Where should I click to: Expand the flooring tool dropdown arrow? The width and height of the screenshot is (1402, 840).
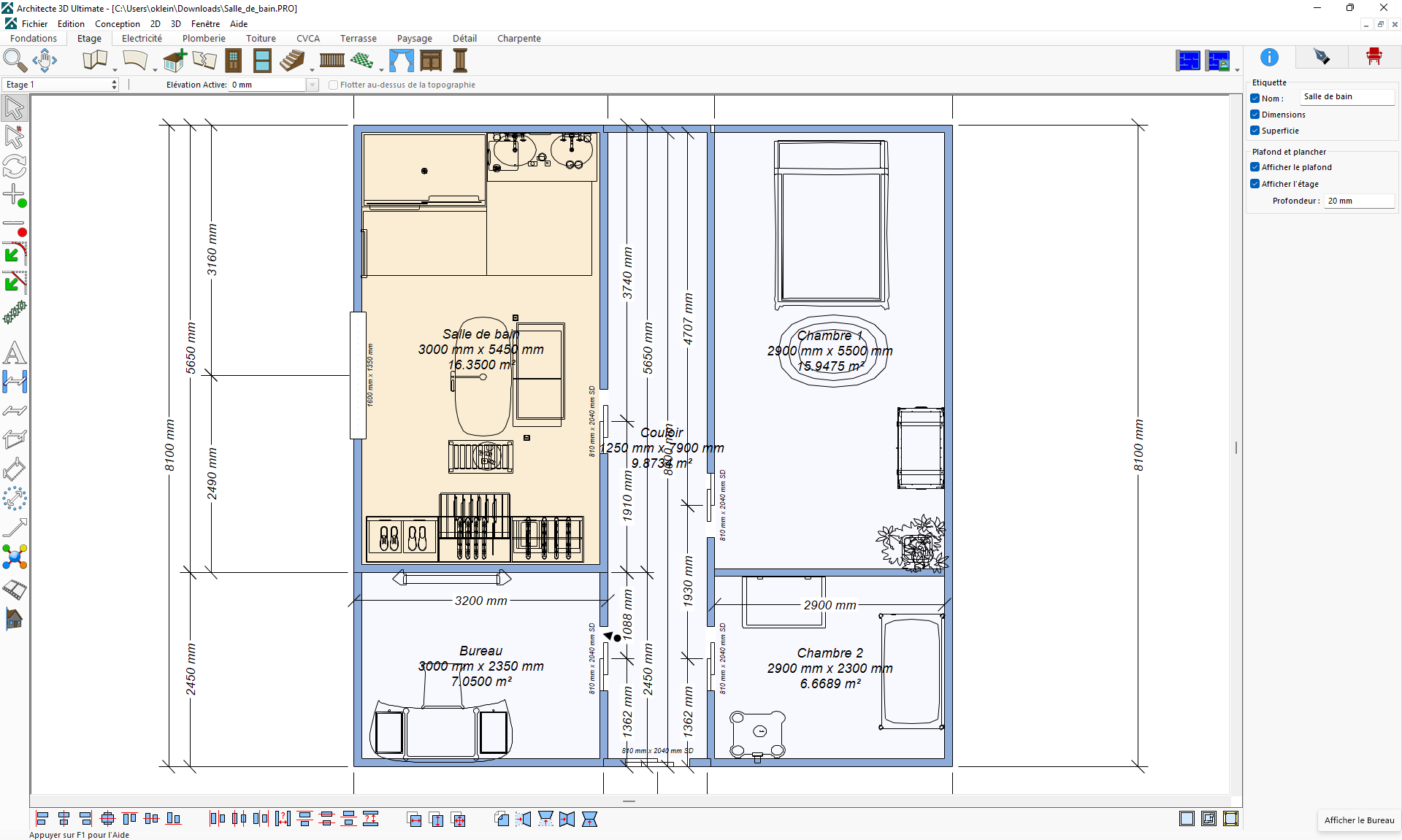click(x=381, y=70)
